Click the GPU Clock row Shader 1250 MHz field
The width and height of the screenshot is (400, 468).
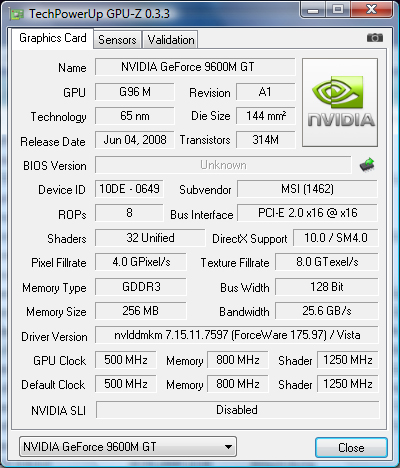point(348,360)
